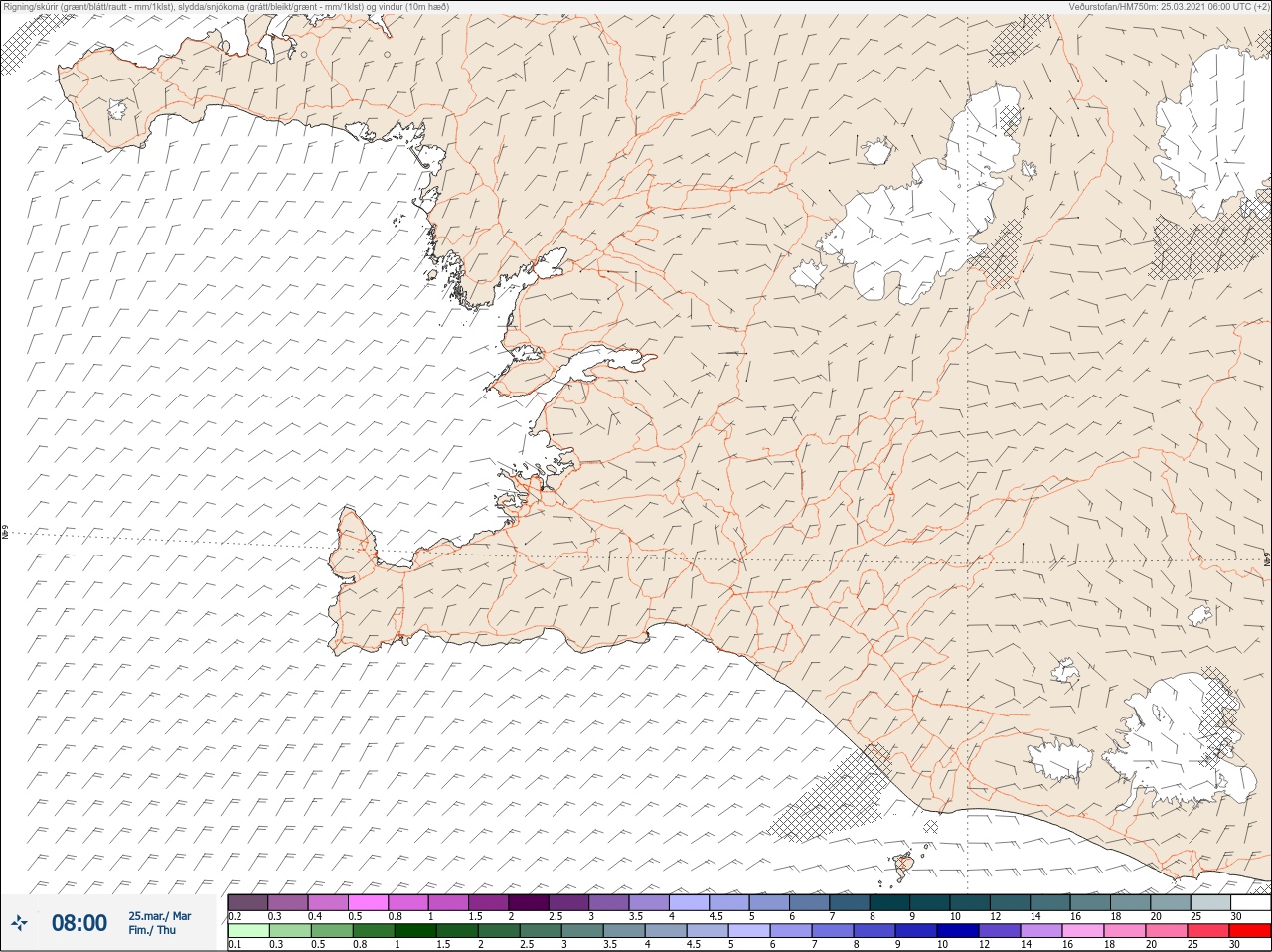Click the small island off the south coast

(x=904, y=867)
